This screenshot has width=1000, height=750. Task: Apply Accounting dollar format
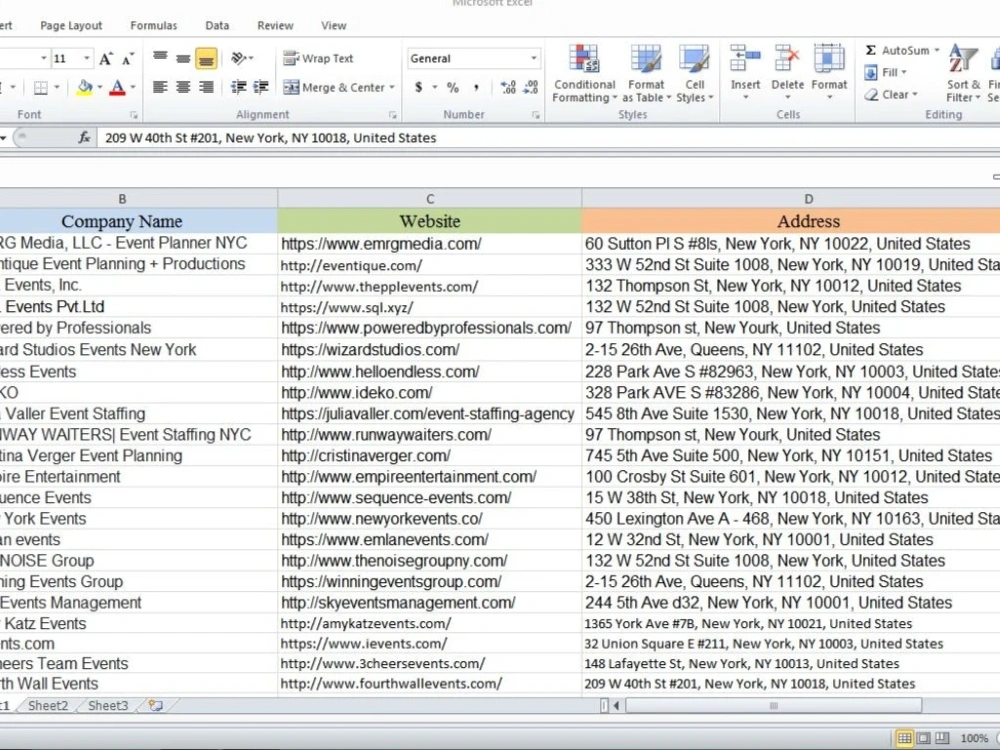(x=418, y=87)
